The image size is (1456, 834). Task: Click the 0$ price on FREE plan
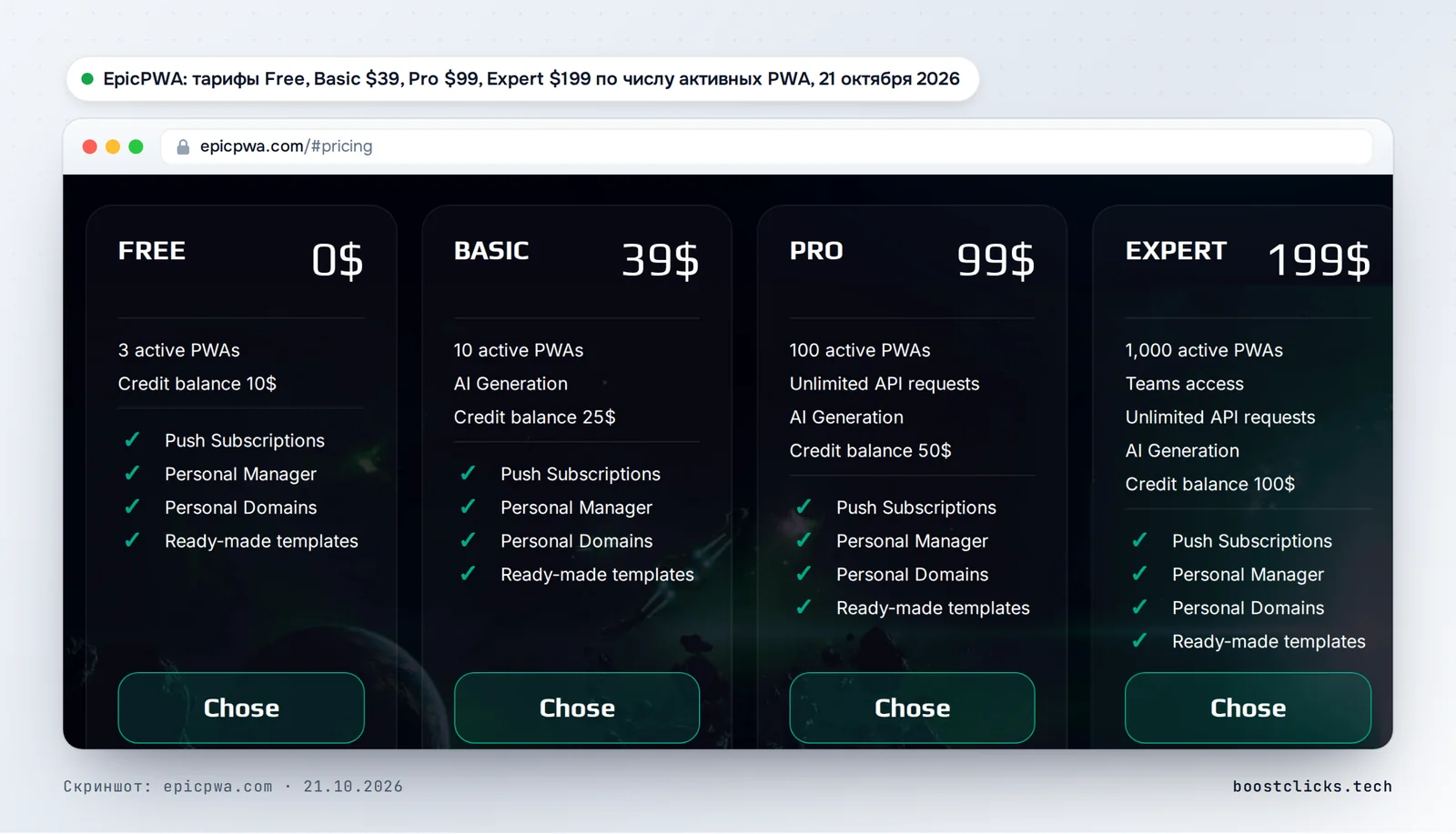coord(338,260)
